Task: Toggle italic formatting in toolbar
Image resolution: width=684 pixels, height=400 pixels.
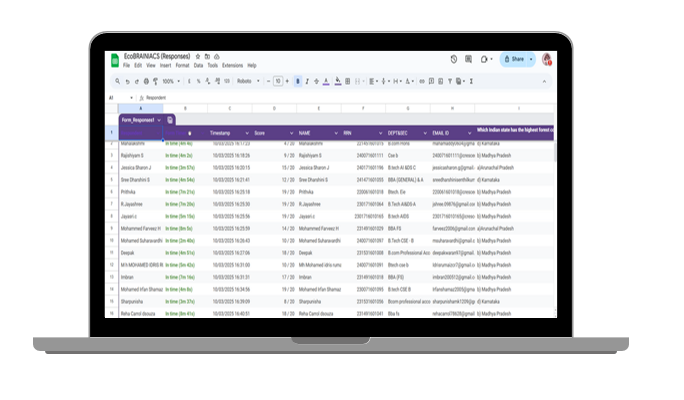Action: (x=307, y=81)
